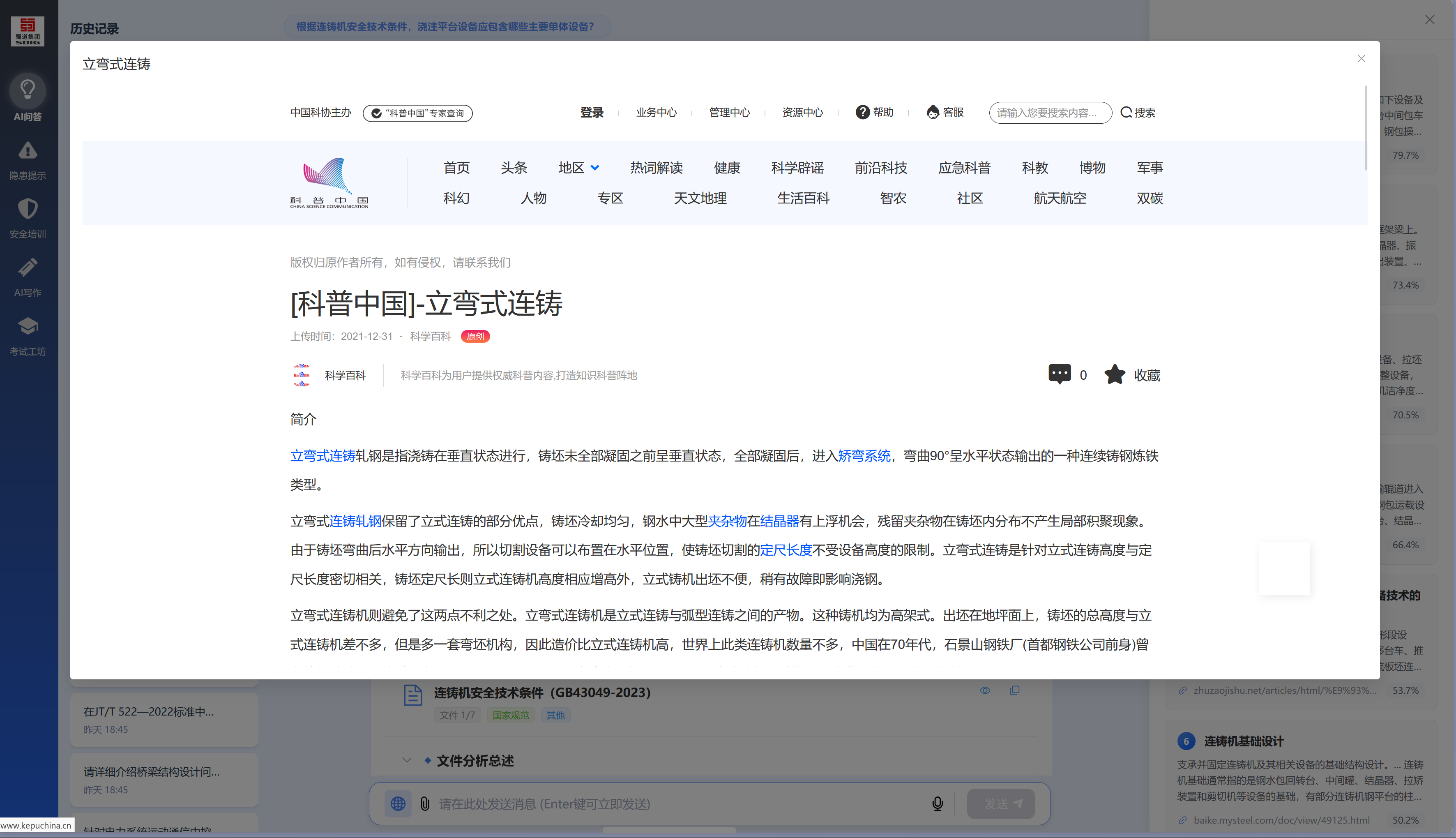Open the 考试工坊 graduation cap icon

(28, 326)
